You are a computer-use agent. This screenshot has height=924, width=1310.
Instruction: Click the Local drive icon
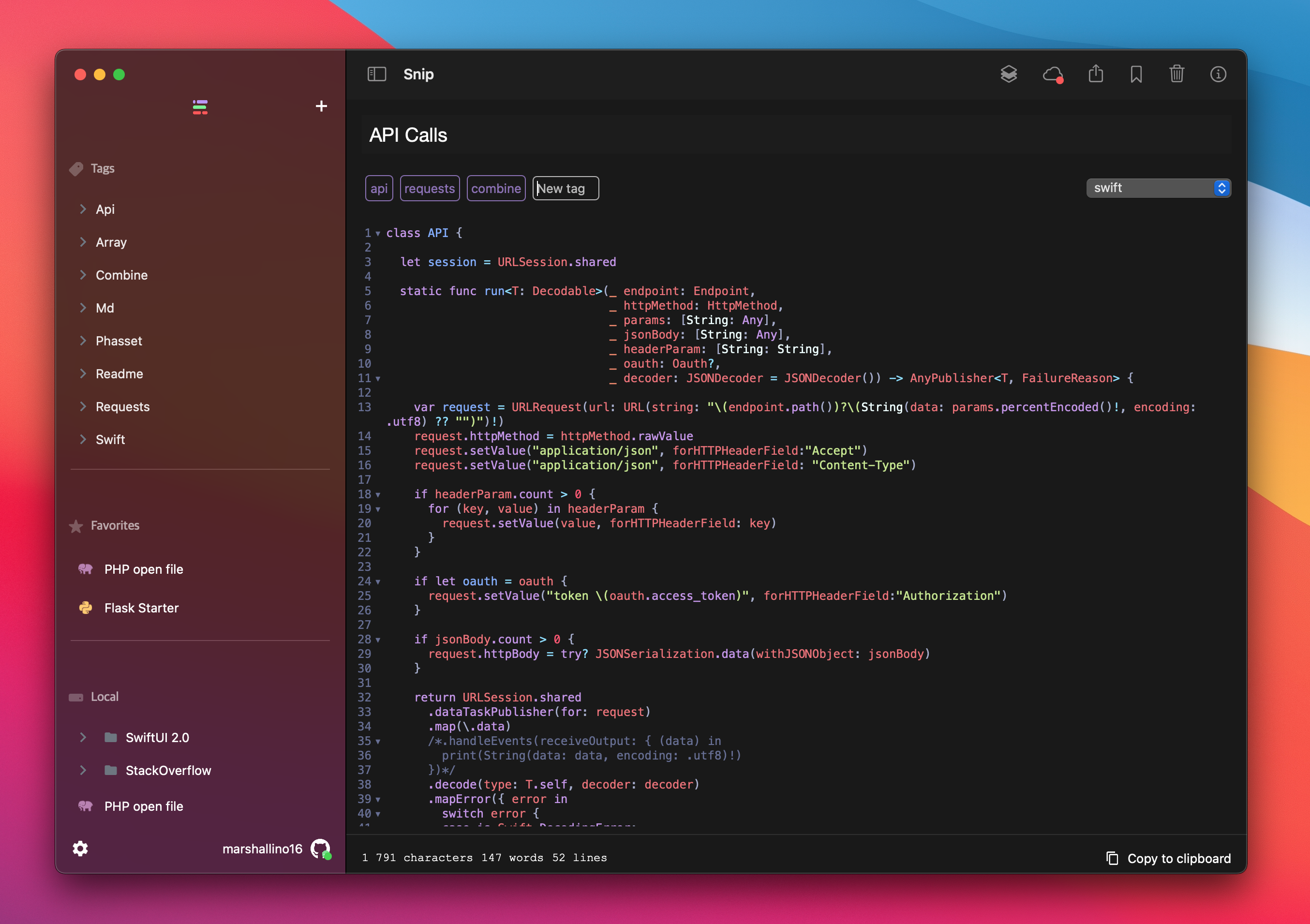pos(76,697)
